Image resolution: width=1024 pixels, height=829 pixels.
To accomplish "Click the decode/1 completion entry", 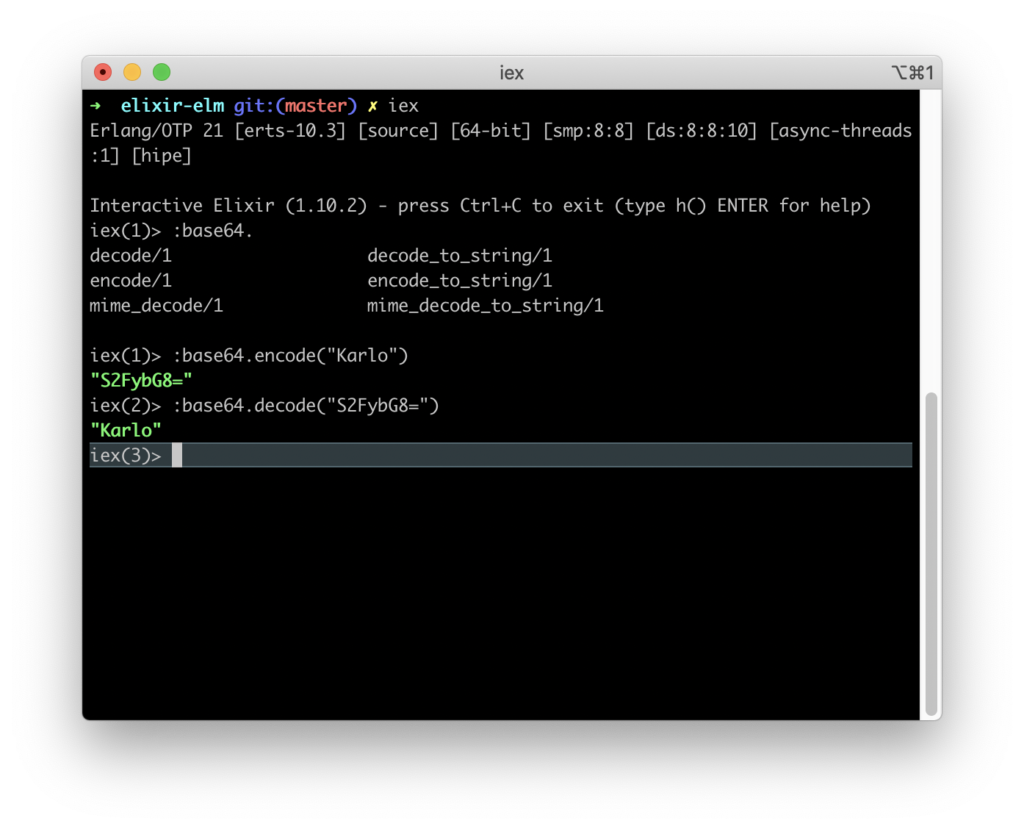I will (x=131, y=255).
